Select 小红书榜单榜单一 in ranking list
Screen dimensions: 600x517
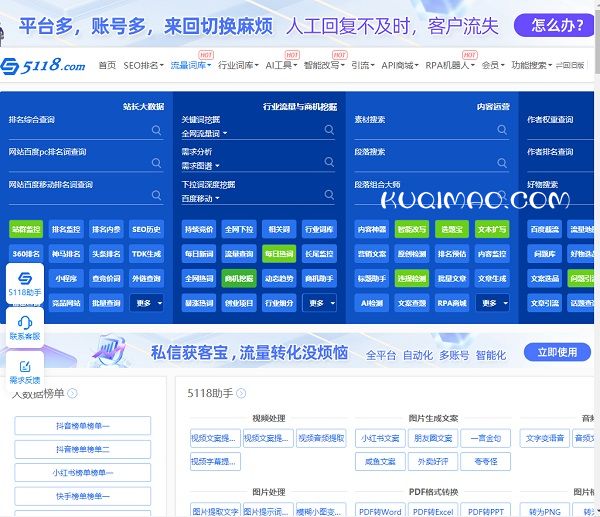coord(83,473)
